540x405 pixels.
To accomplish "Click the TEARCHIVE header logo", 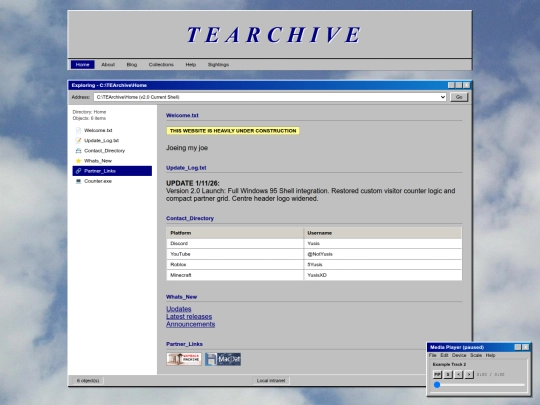I will pos(274,35).
